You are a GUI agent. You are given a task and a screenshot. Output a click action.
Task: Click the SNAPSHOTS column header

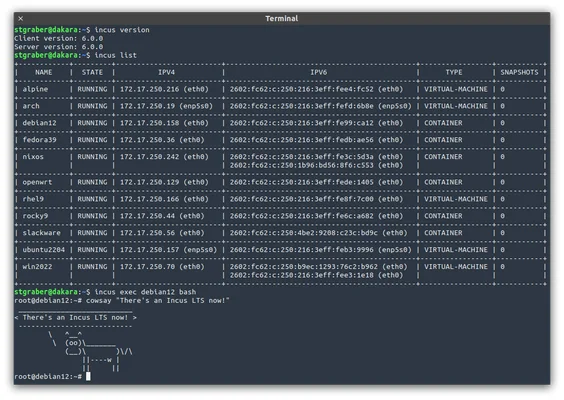click(x=519, y=72)
